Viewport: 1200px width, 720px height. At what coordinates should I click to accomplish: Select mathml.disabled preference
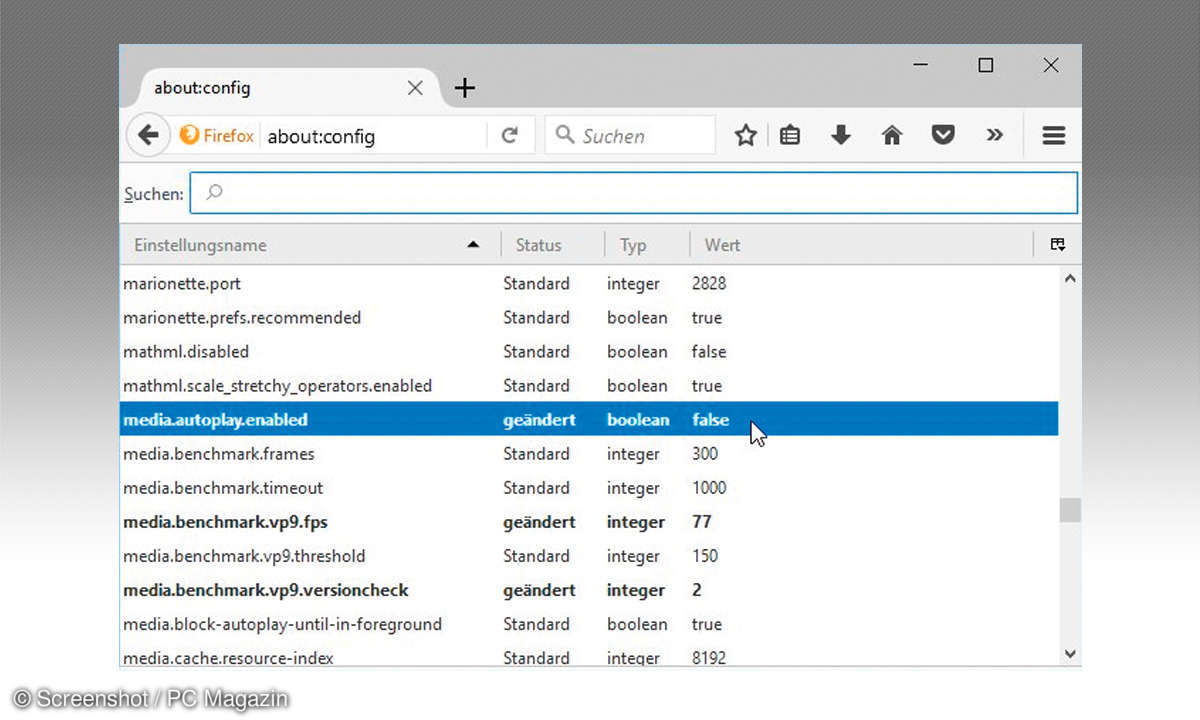tap(589, 352)
